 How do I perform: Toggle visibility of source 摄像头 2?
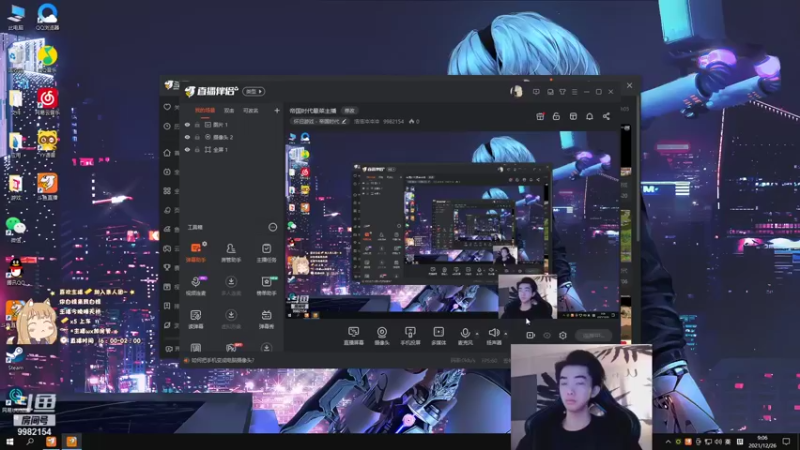(x=187, y=137)
